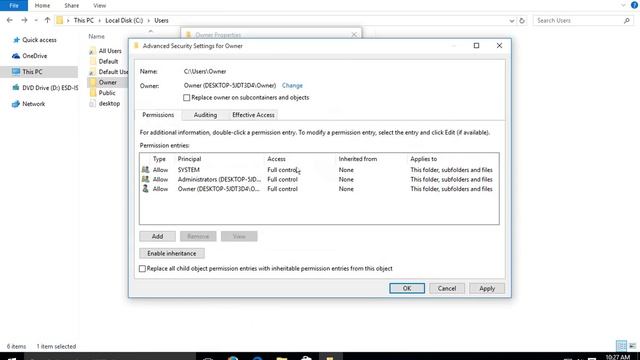
Task: Open the Explorer help icon
Action: click(634, 5)
